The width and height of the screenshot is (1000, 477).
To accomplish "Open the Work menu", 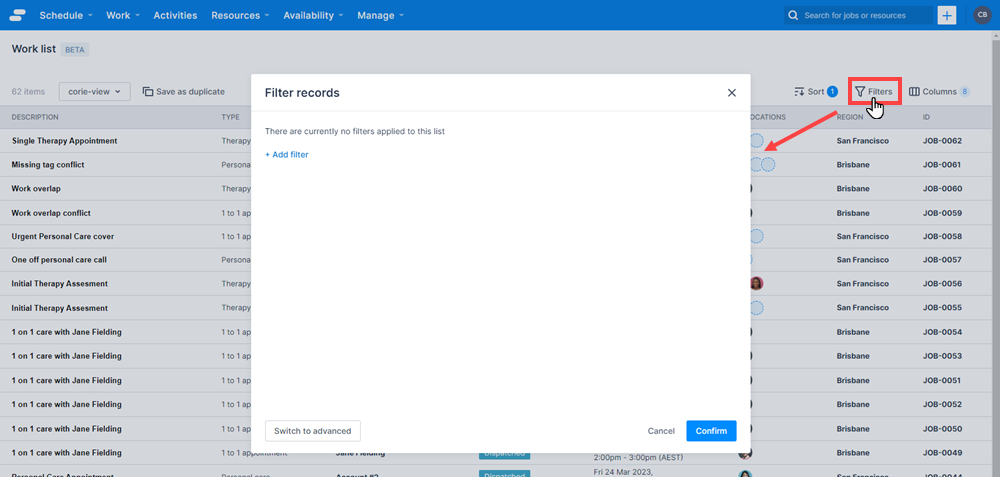I will pyautogui.click(x=122, y=15).
